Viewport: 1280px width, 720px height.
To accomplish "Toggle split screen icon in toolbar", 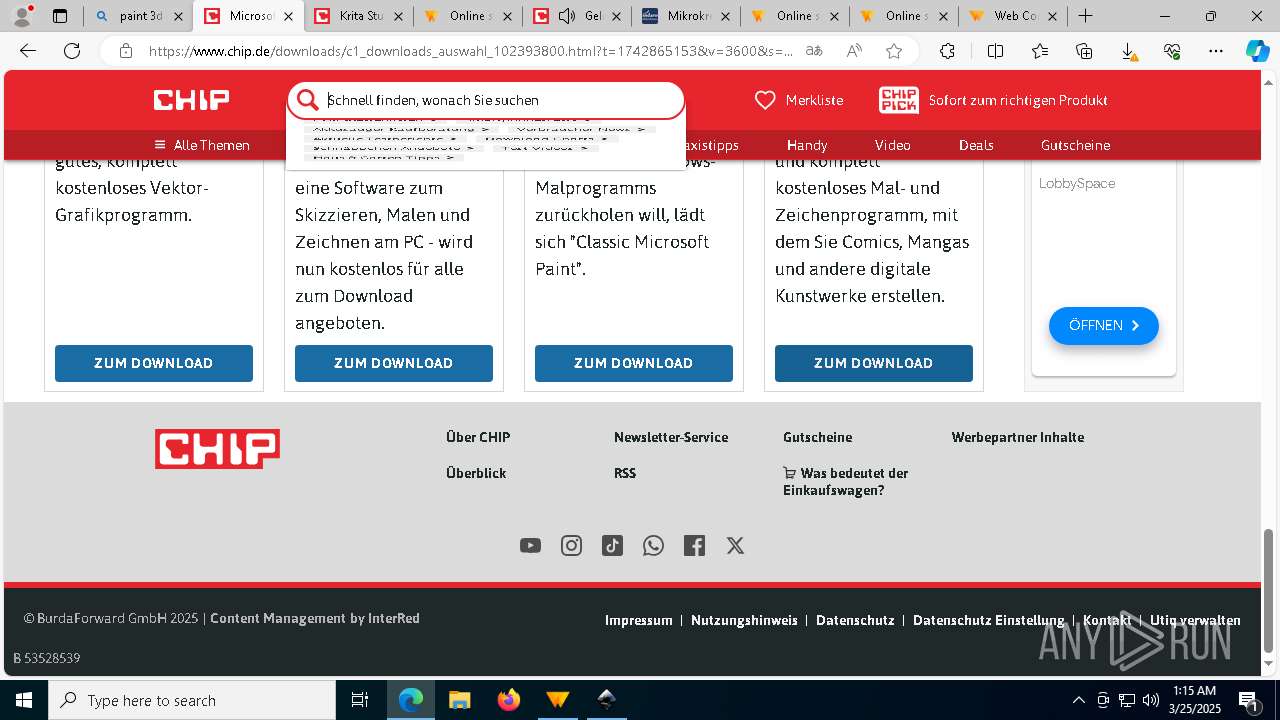I will click(x=995, y=51).
